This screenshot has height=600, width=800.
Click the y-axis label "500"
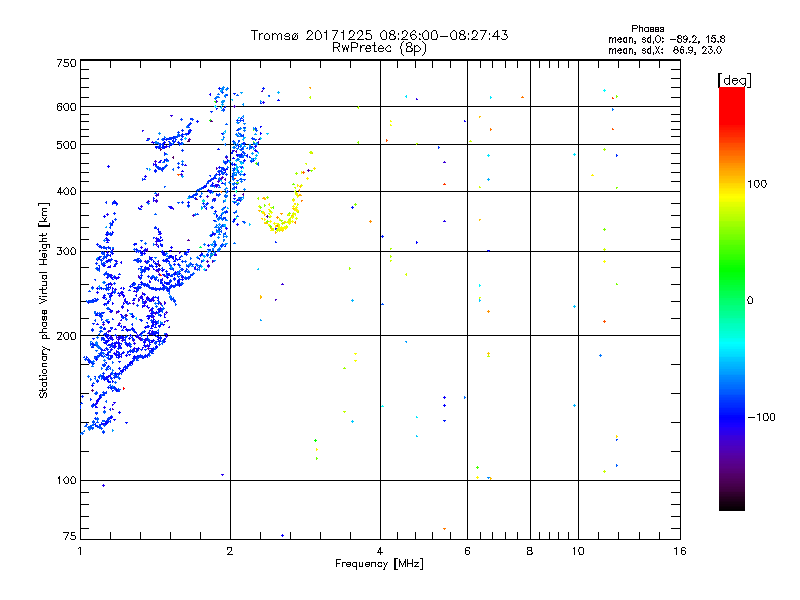tap(66, 145)
